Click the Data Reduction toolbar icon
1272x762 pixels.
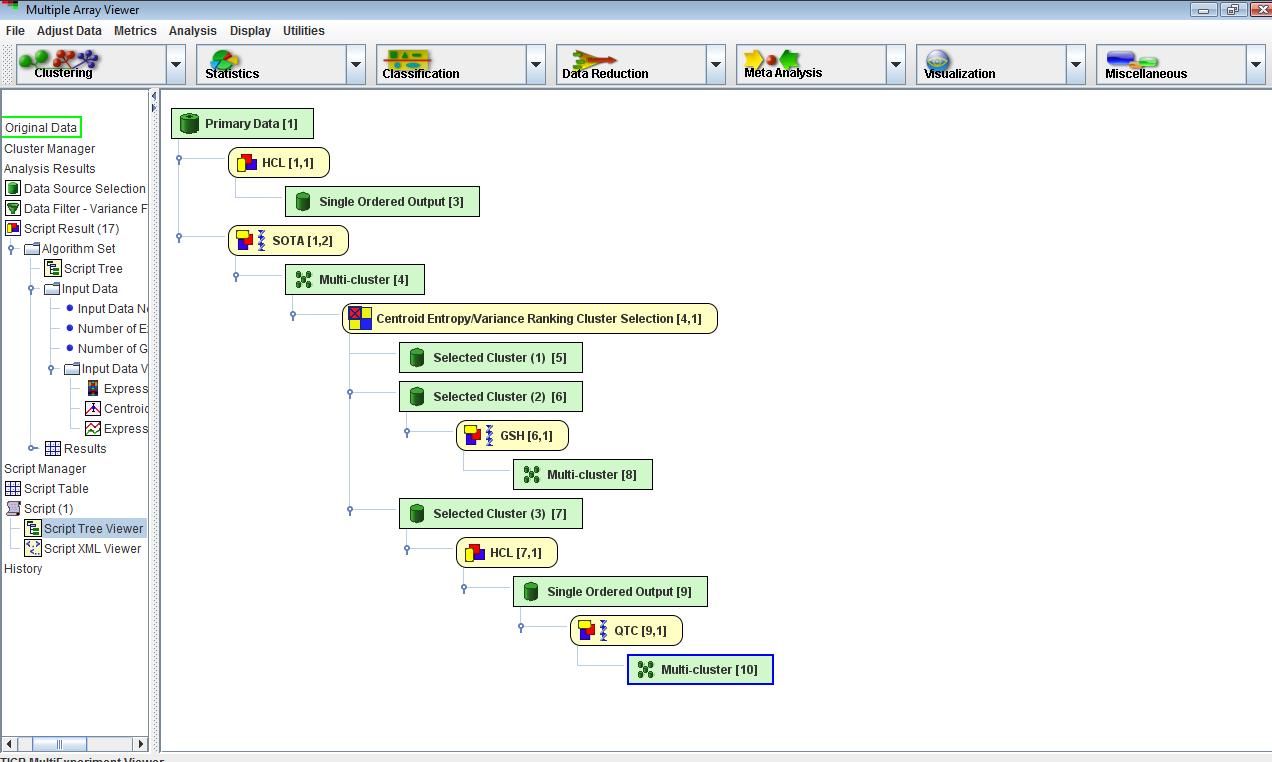[604, 65]
